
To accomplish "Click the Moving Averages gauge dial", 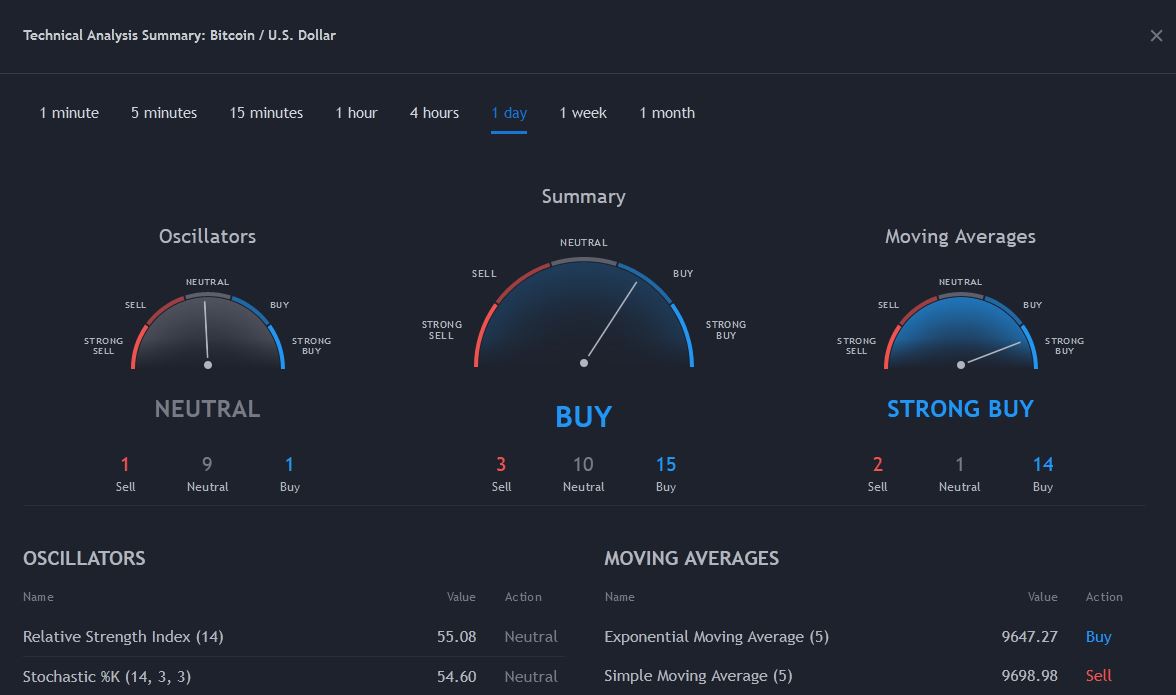I will [961, 332].
